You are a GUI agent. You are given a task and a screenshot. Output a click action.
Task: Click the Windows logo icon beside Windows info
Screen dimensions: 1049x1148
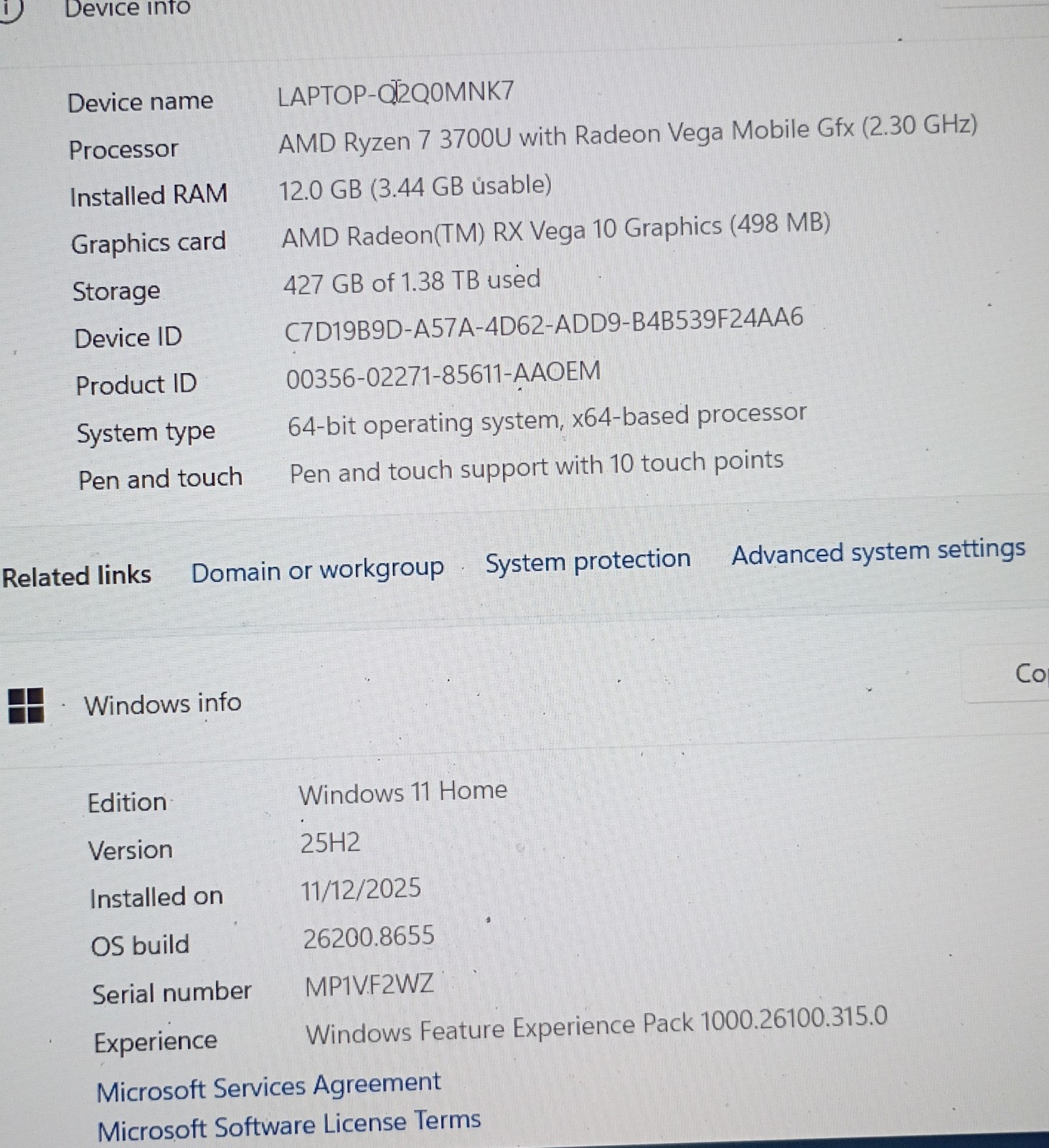click(26, 705)
